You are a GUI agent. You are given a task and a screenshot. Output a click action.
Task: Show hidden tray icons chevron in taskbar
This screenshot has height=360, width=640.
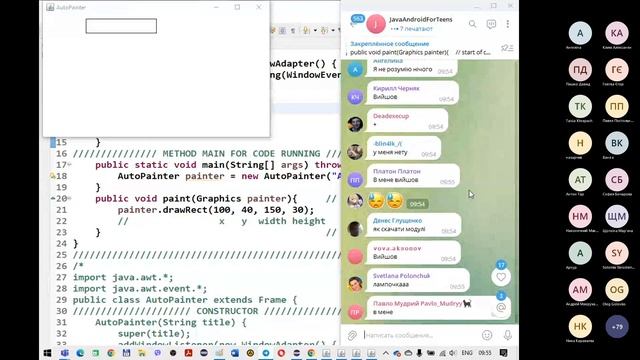pyautogui.click(x=385, y=353)
